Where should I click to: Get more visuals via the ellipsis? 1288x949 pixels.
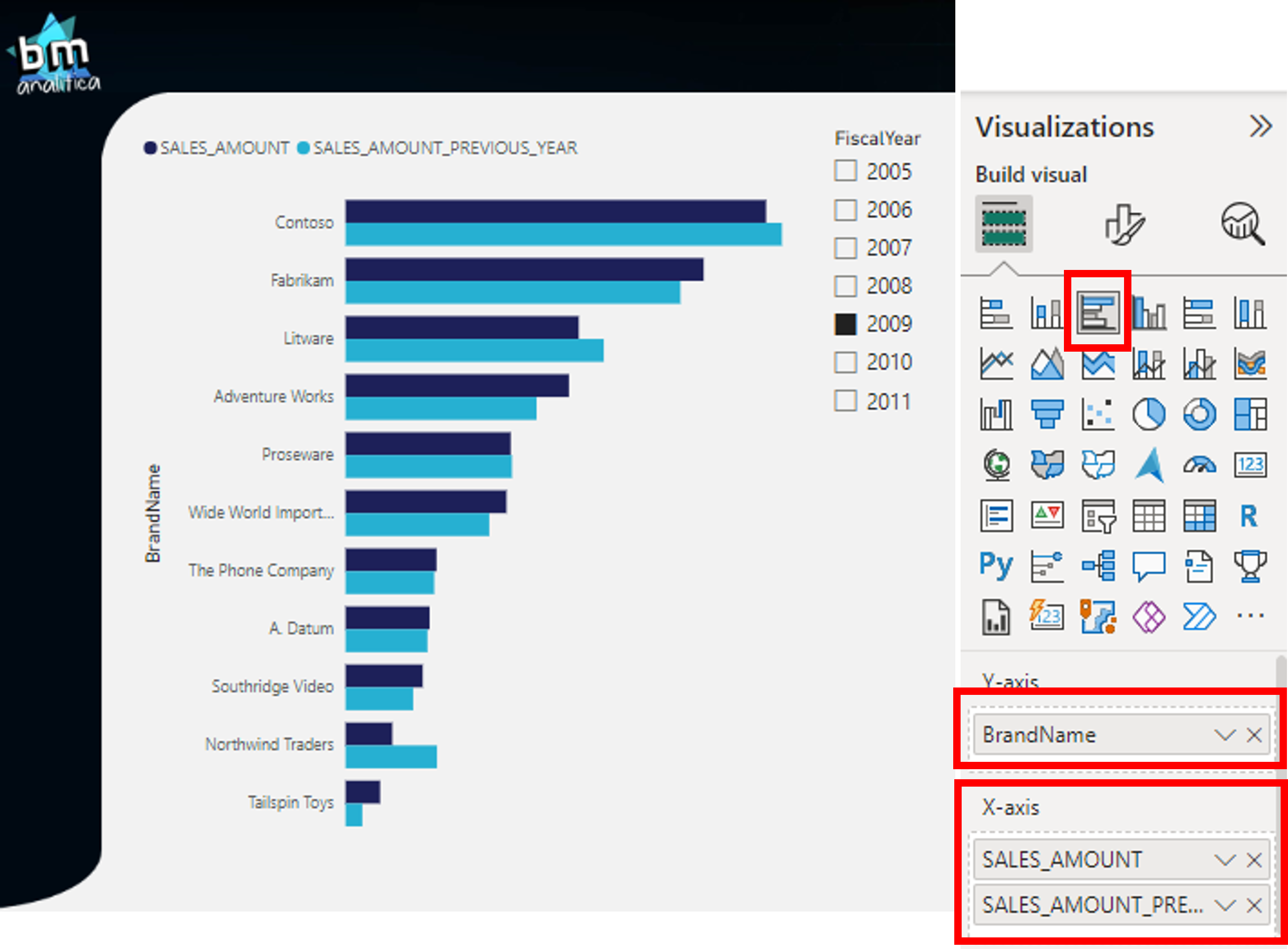[x=1250, y=616]
